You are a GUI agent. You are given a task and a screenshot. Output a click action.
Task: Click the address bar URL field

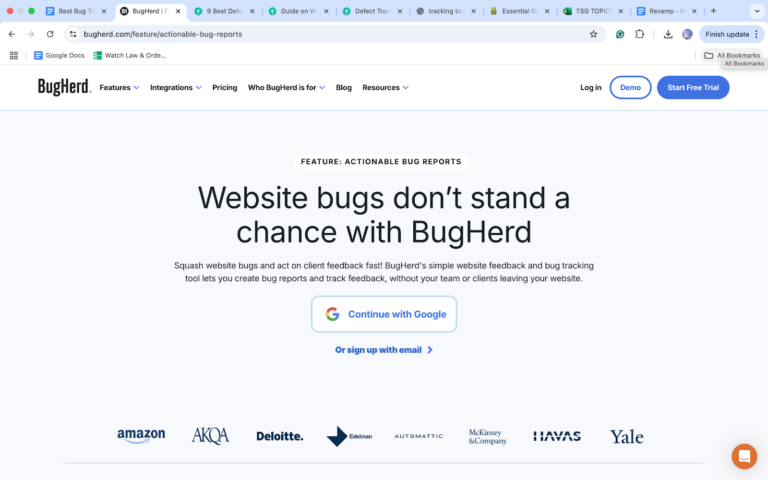(x=333, y=34)
